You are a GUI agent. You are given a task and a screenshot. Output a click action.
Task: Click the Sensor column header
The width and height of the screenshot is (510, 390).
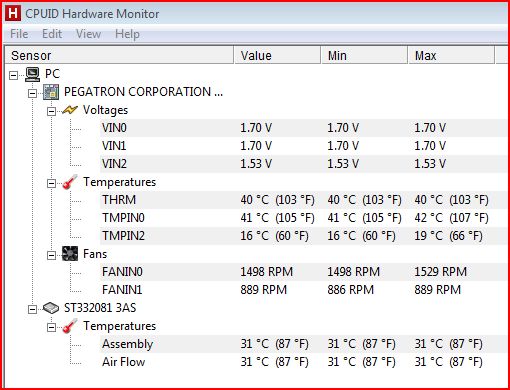tap(119, 55)
